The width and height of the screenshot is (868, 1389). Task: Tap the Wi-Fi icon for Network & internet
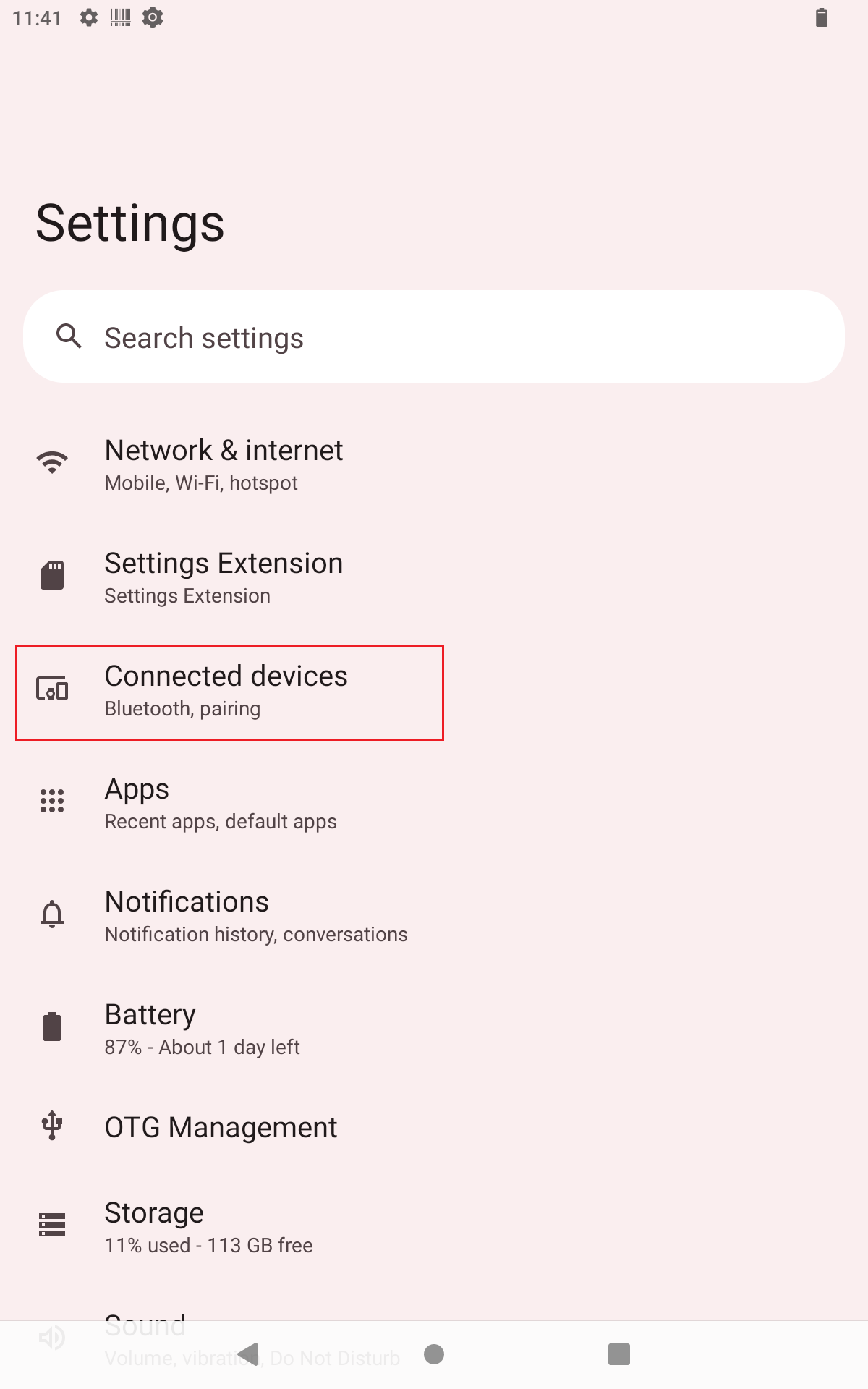pyautogui.click(x=52, y=463)
